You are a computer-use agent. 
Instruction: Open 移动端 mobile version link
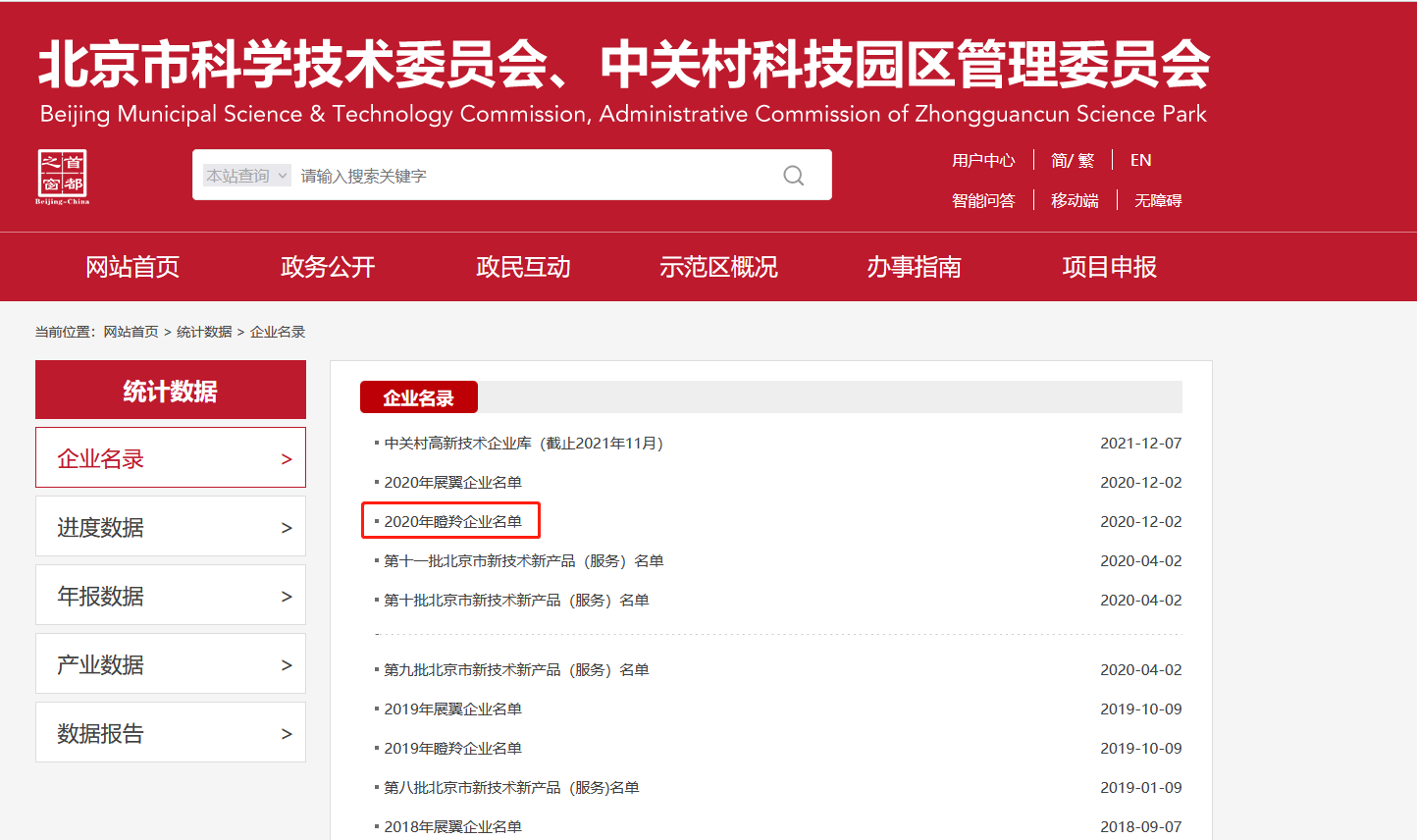coord(1075,200)
